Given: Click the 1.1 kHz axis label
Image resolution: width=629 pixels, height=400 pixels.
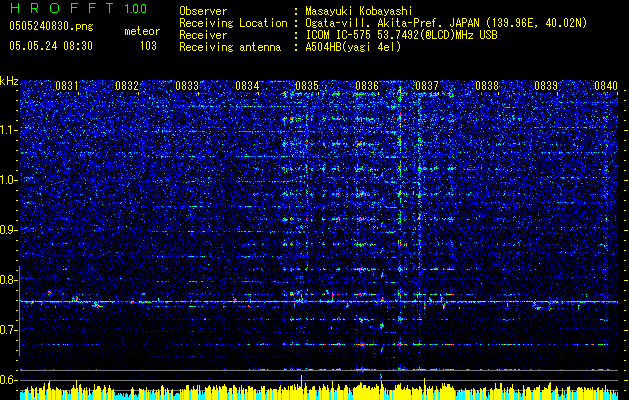Looking at the screenshot, I should coord(8,130).
